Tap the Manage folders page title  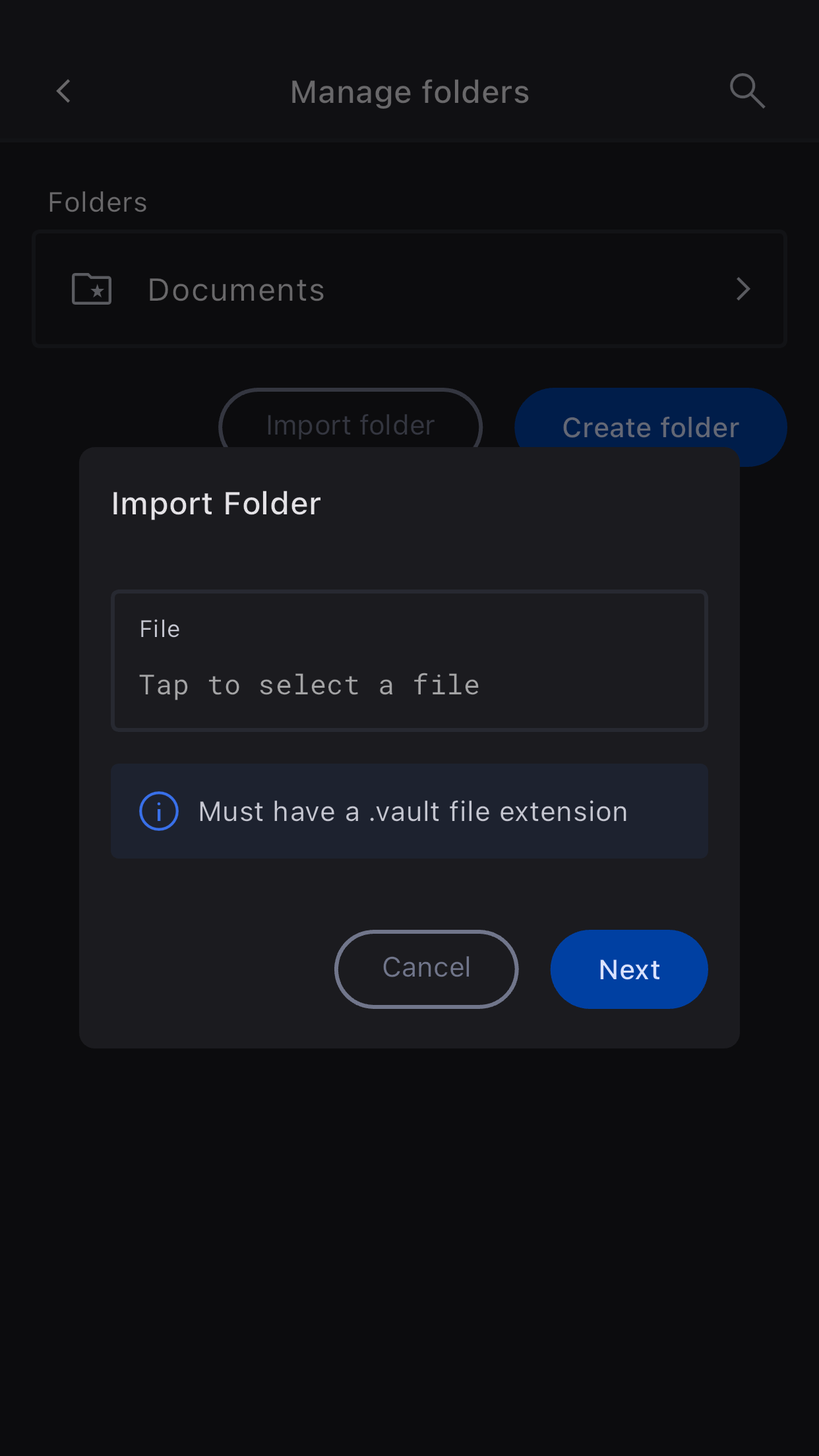(x=409, y=92)
